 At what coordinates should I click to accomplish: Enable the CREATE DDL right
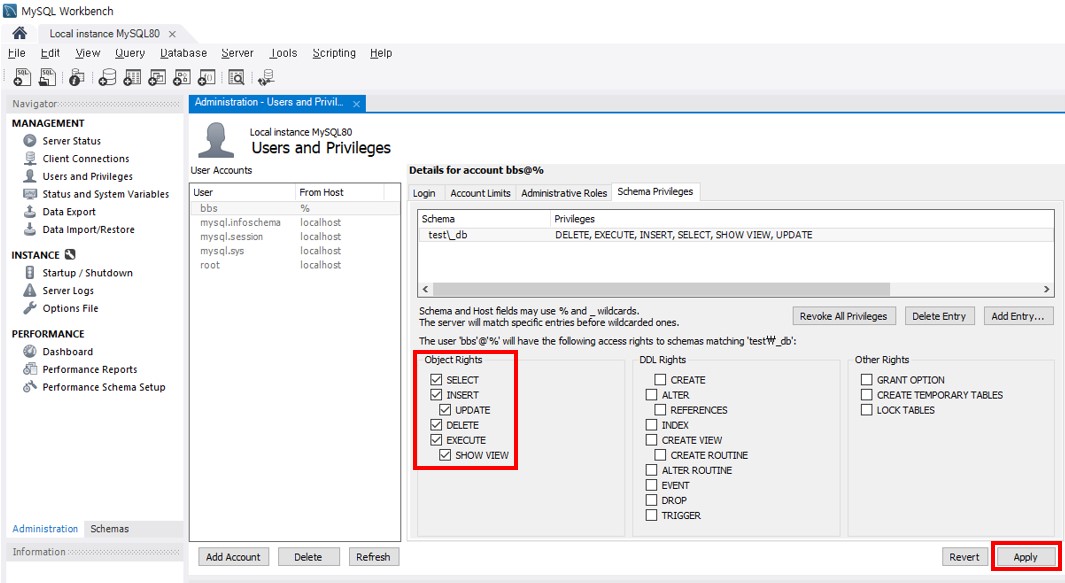click(x=660, y=380)
